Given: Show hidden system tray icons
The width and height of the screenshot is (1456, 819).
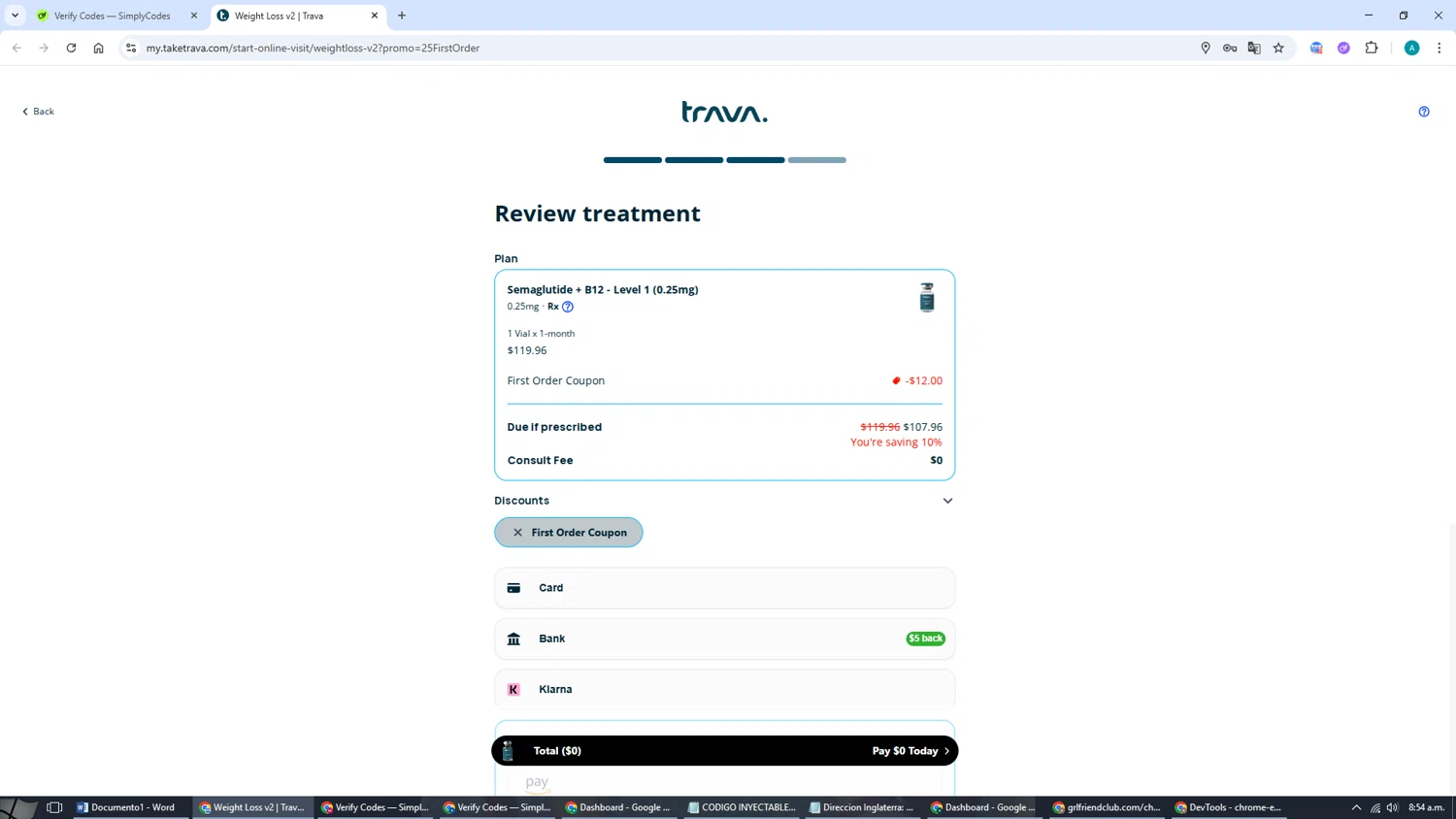Looking at the screenshot, I should coord(1357,807).
